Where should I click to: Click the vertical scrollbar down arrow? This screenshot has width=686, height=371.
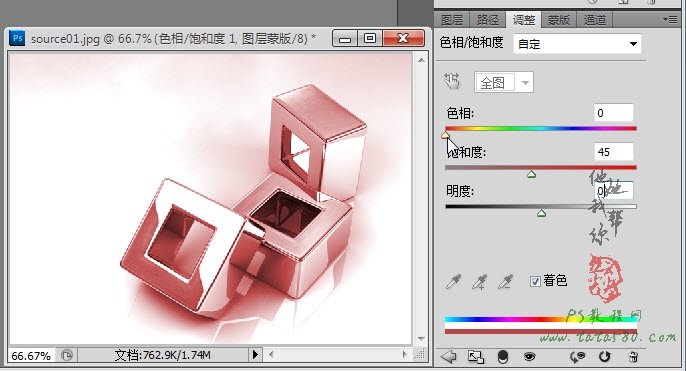(x=421, y=339)
